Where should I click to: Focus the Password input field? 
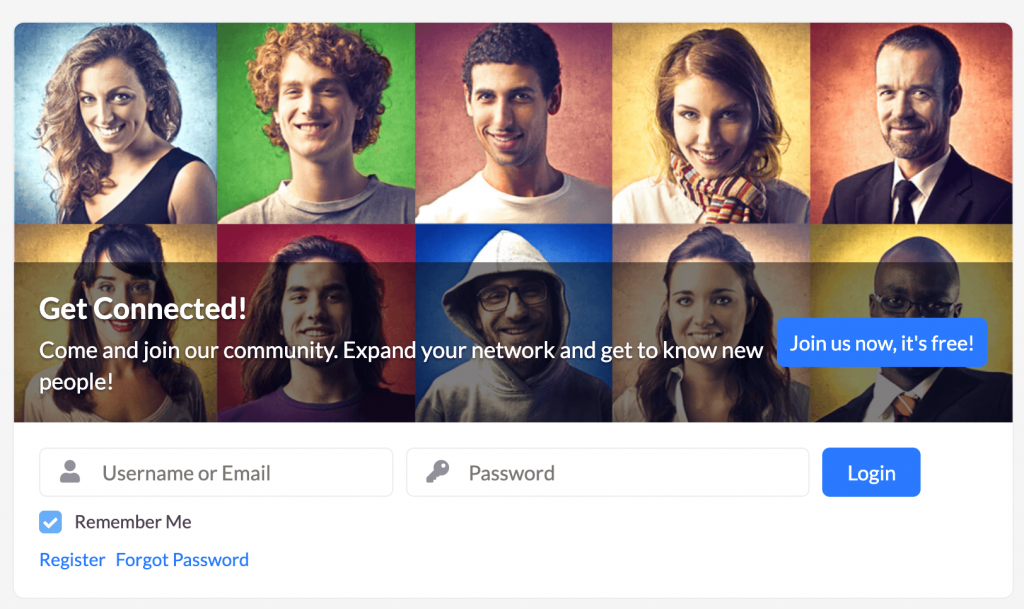tap(607, 472)
